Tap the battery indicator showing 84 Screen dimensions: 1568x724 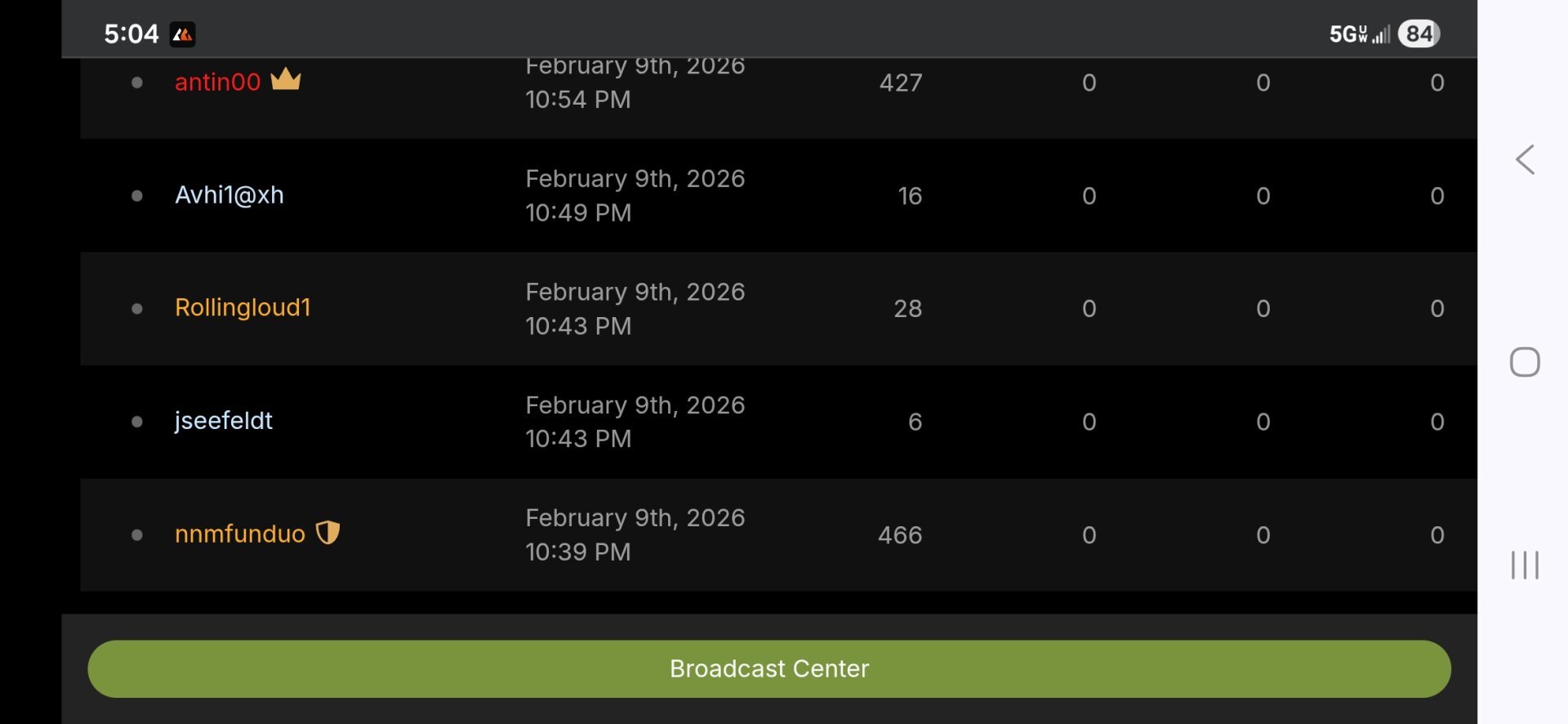tap(1419, 34)
